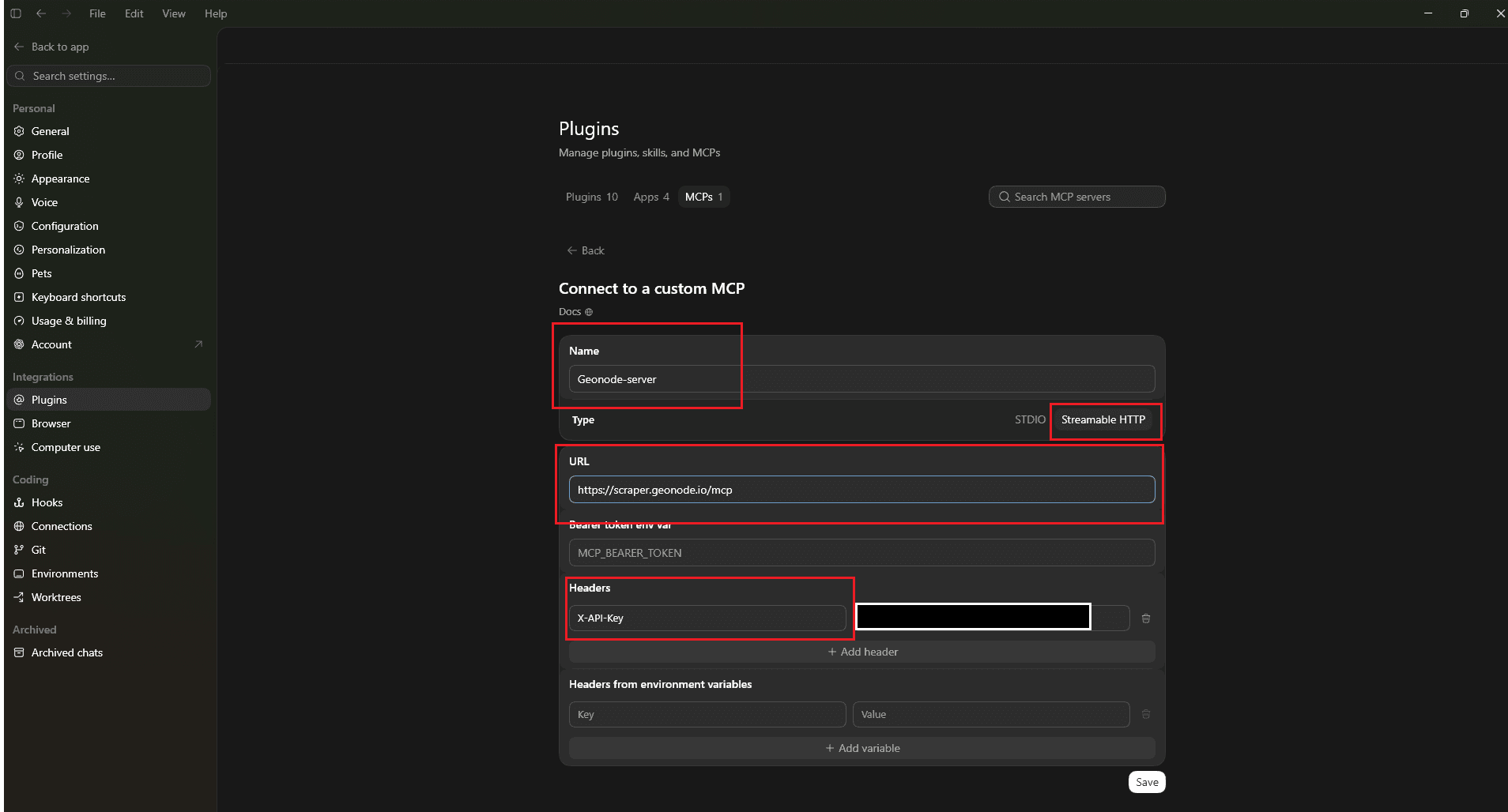This screenshot has height=812, width=1508.
Task: Switch to the Plugins 10 tab
Action: (x=592, y=197)
